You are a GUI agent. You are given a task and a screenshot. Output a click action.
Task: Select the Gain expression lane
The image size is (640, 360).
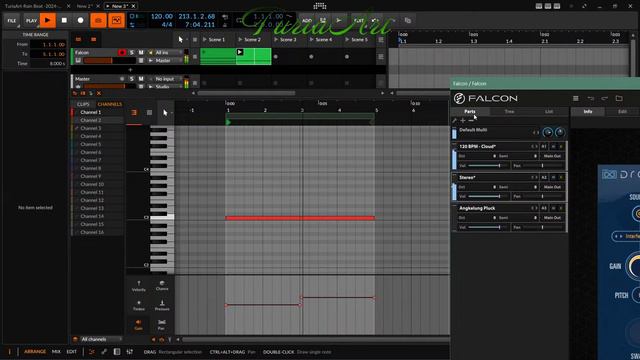pos(138,325)
